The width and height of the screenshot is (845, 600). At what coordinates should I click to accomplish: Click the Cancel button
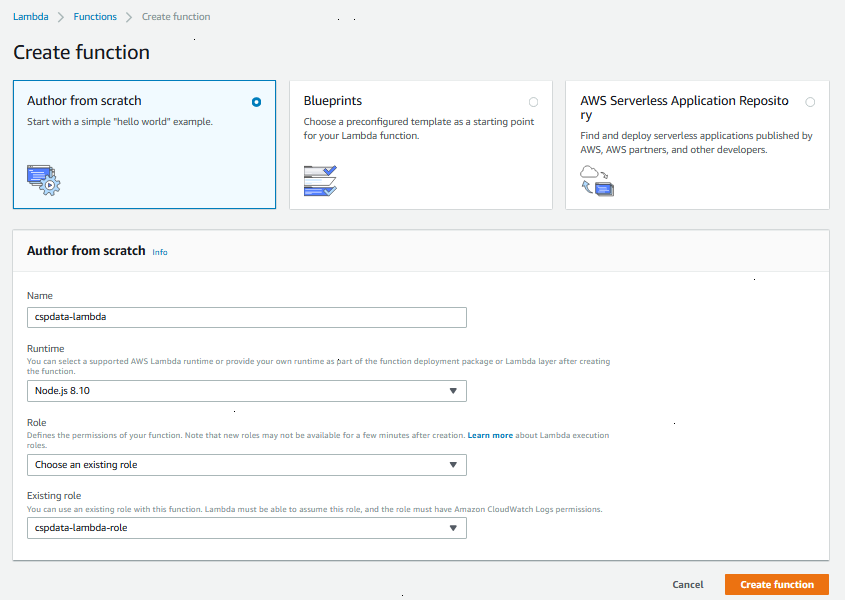tap(687, 584)
